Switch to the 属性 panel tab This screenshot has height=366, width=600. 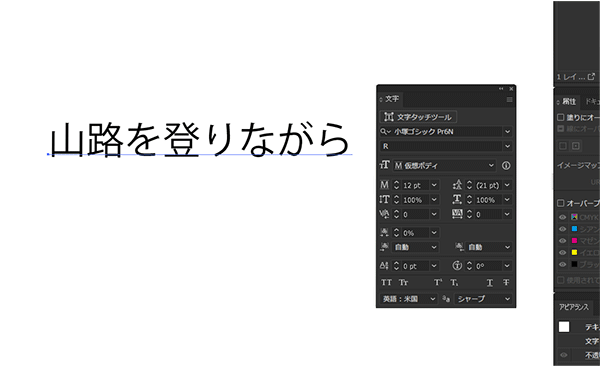pyautogui.click(x=569, y=101)
